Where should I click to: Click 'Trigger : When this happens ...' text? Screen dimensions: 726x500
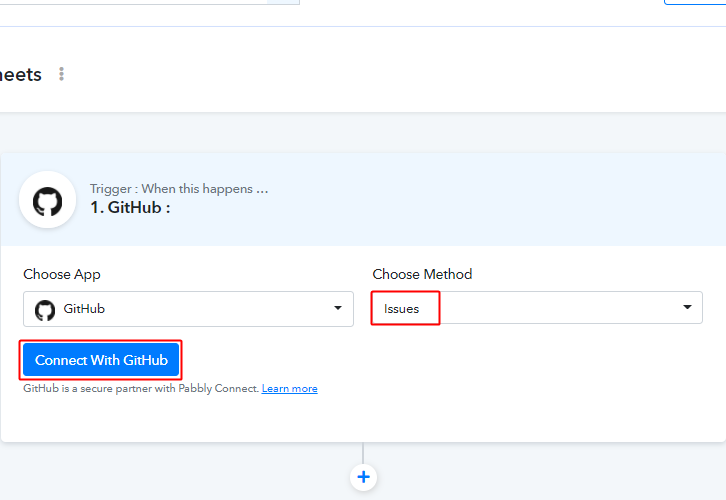coord(179,189)
